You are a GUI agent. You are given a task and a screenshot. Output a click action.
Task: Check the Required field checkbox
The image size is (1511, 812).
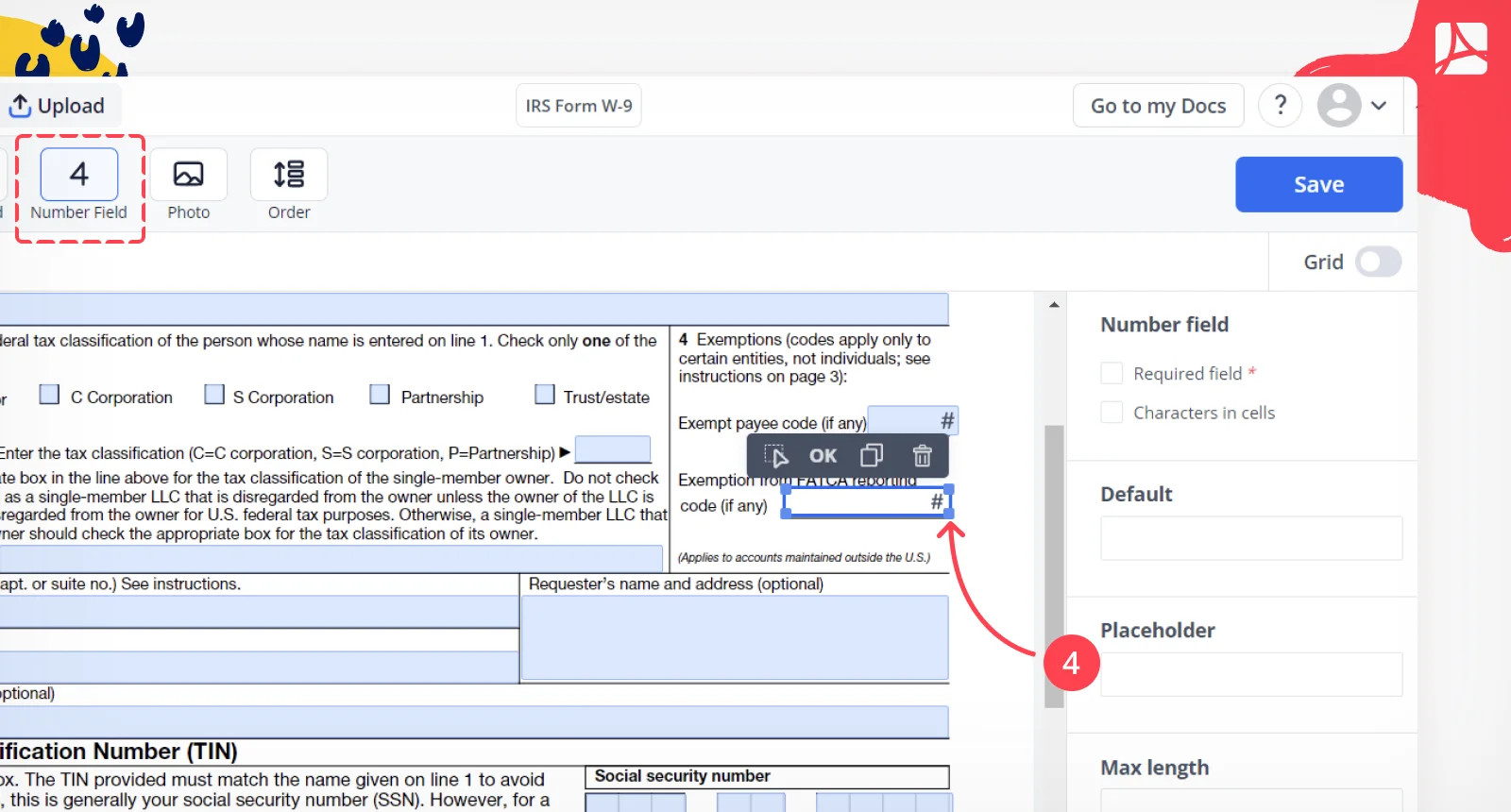pos(1112,373)
